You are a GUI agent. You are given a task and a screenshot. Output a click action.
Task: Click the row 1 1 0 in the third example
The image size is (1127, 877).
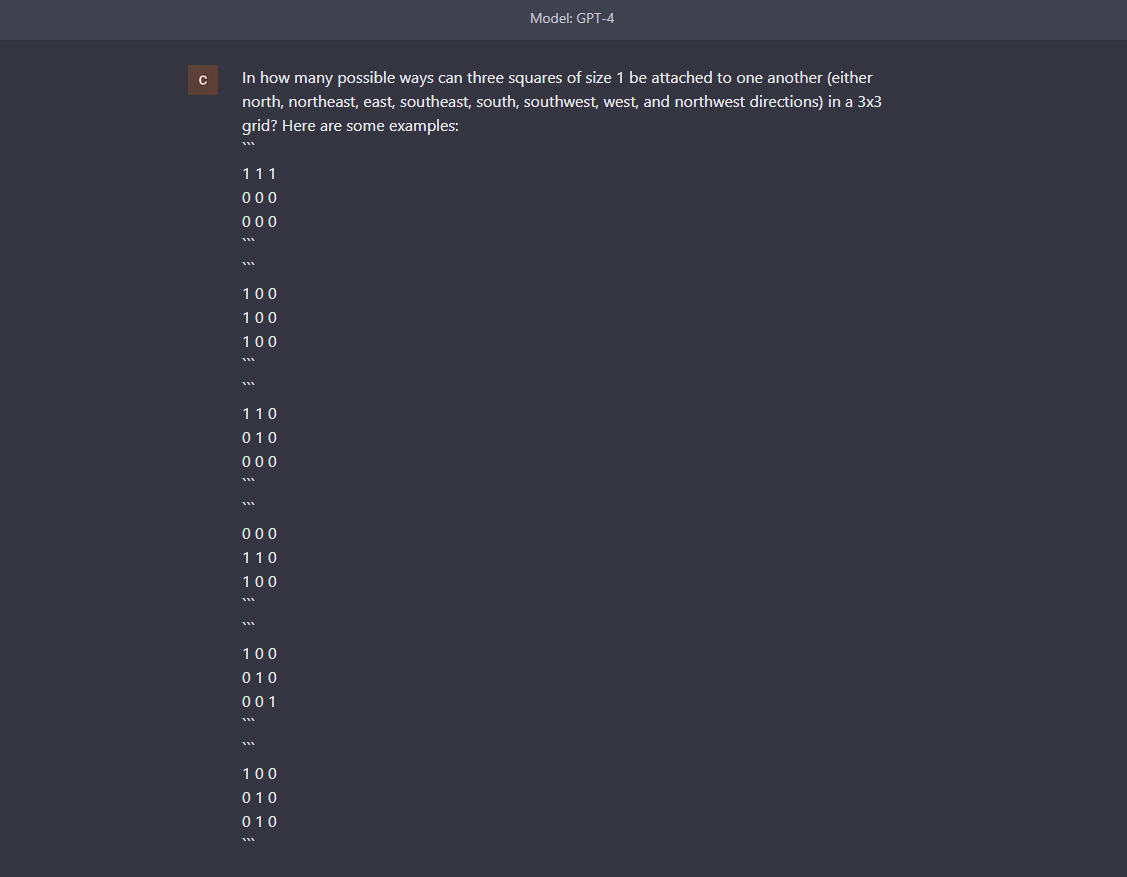258,413
